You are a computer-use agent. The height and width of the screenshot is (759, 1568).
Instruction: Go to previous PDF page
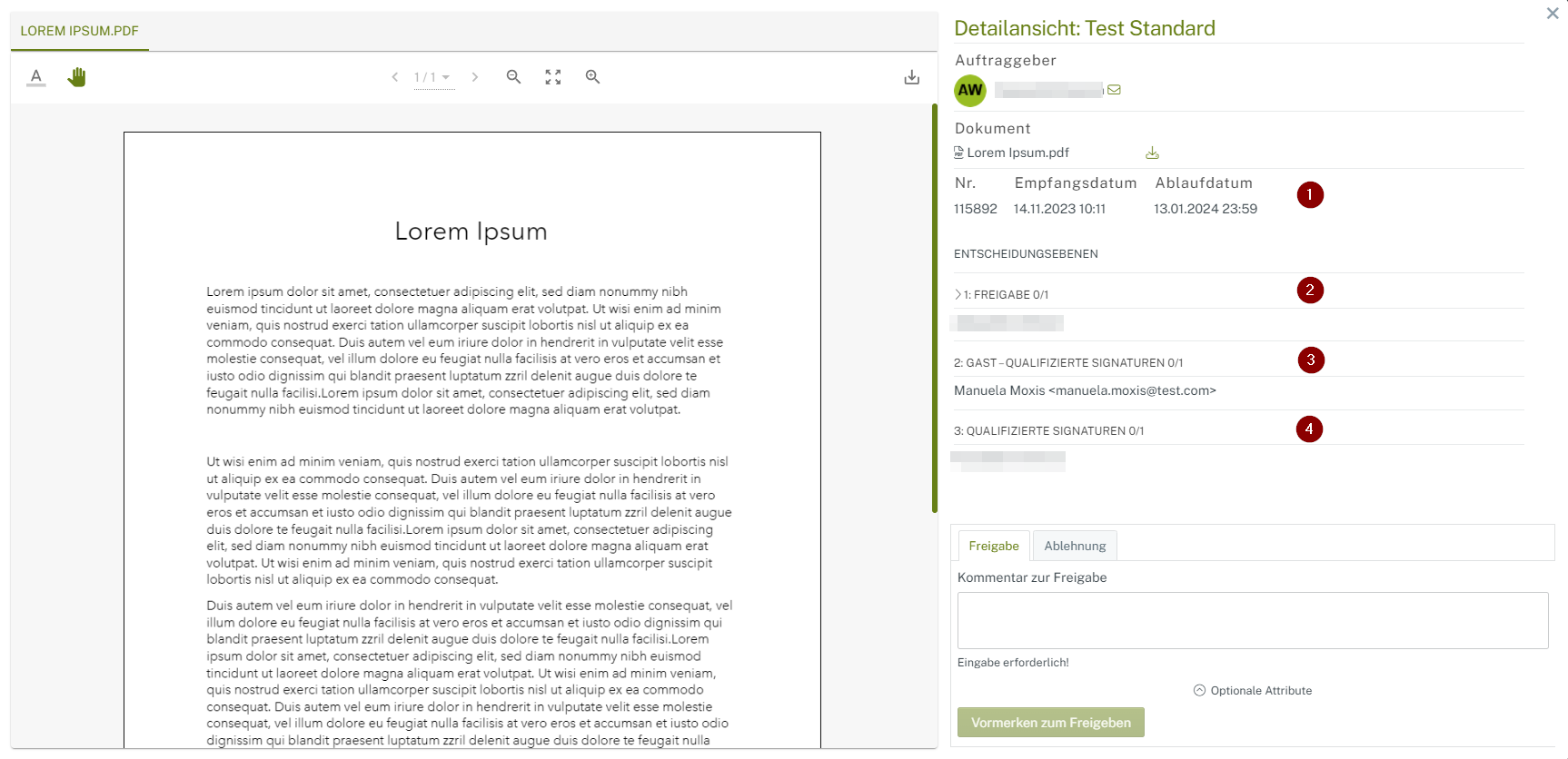point(395,77)
